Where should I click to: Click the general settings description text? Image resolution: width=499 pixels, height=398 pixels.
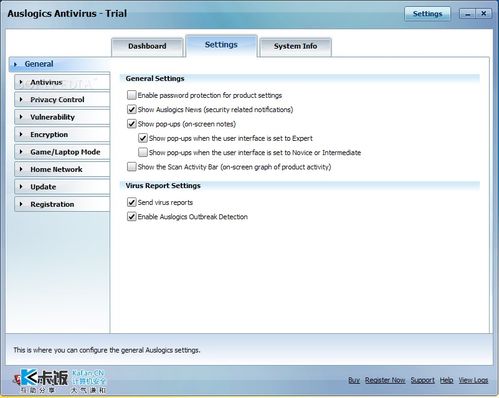point(107,350)
